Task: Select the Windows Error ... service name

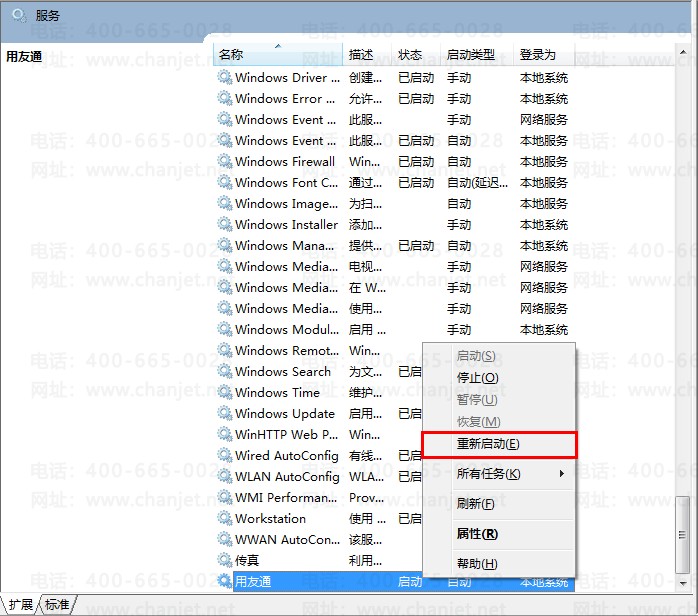Action: (285, 99)
